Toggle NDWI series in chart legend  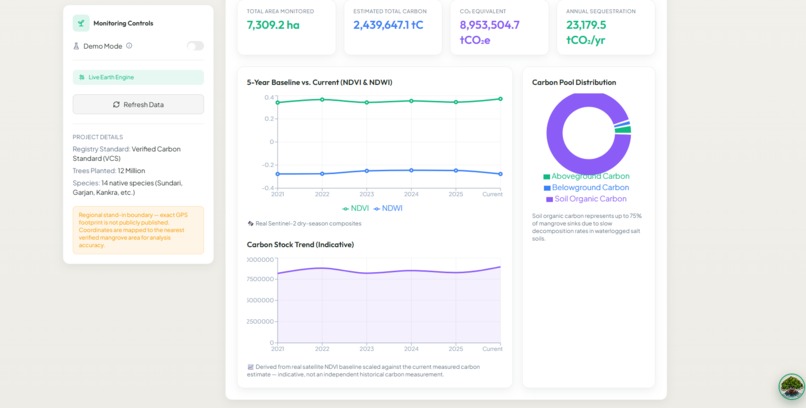tap(388, 209)
